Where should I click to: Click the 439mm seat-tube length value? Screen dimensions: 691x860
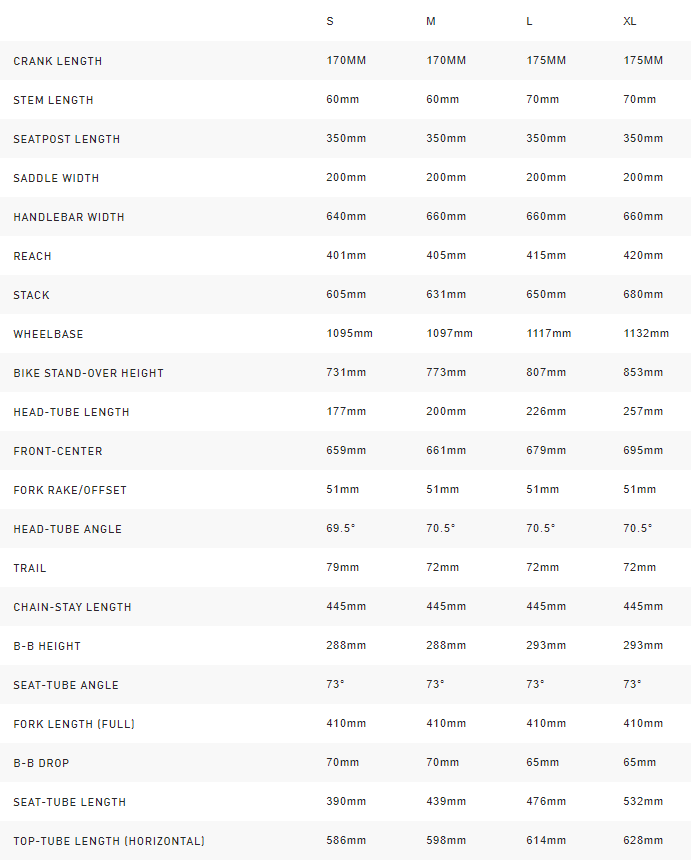coord(446,802)
